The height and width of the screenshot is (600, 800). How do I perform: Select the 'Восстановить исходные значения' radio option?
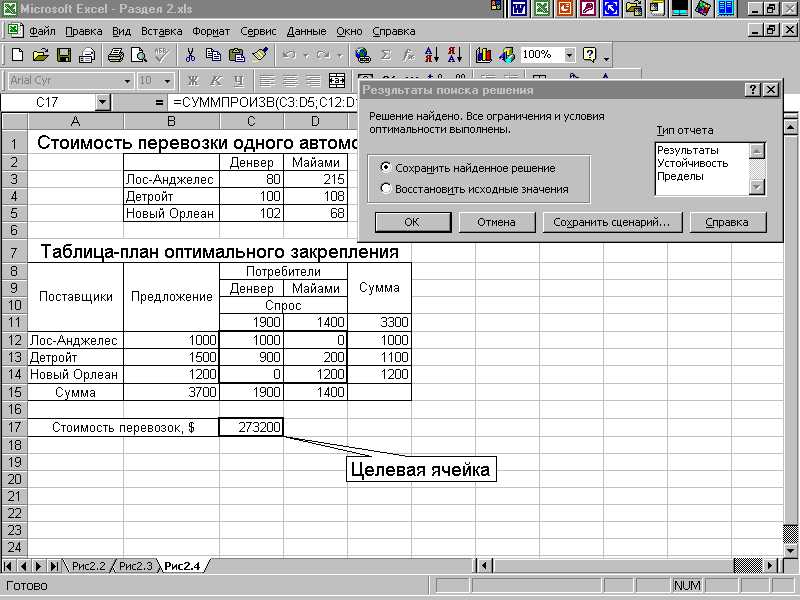tap(386, 188)
